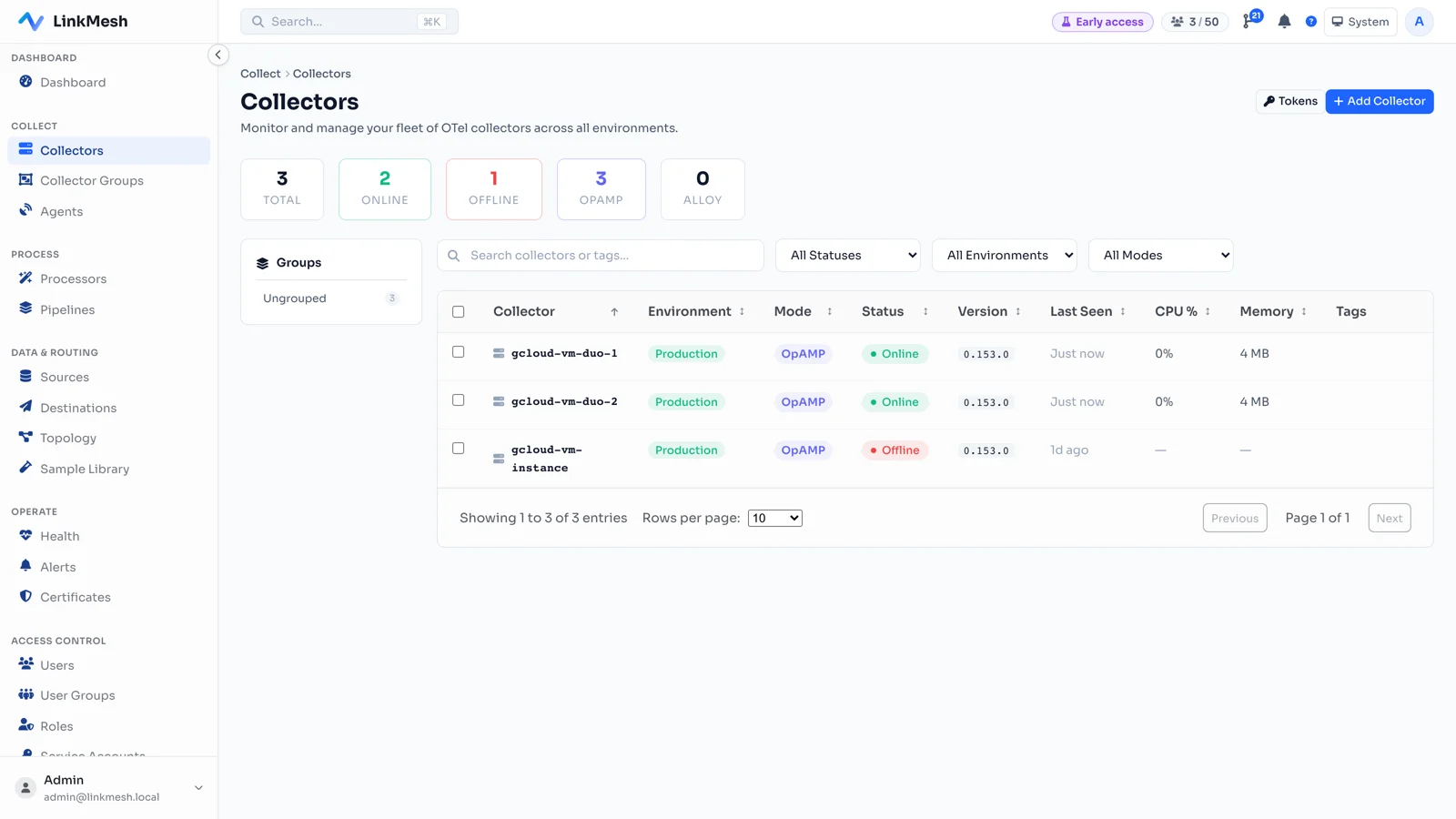Collapse the sidebar with the chevron button
The width and height of the screenshot is (1456, 819).
[x=217, y=55]
